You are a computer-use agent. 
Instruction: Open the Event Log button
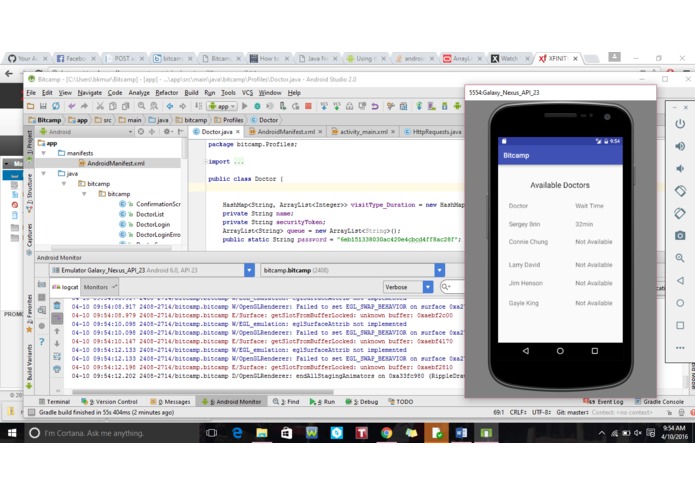click(x=605, y=401)
